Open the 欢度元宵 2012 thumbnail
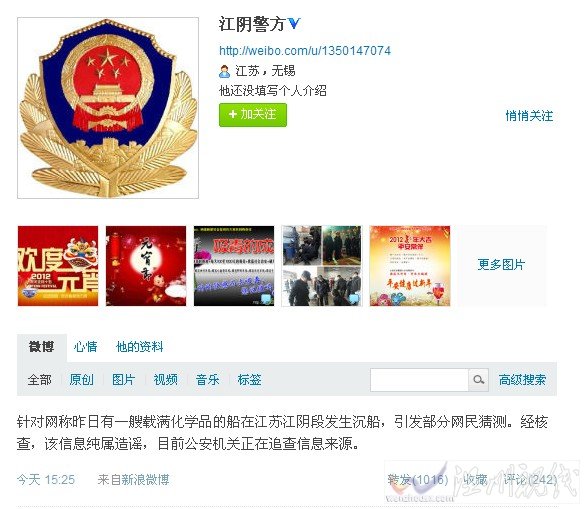 [58, 266]
